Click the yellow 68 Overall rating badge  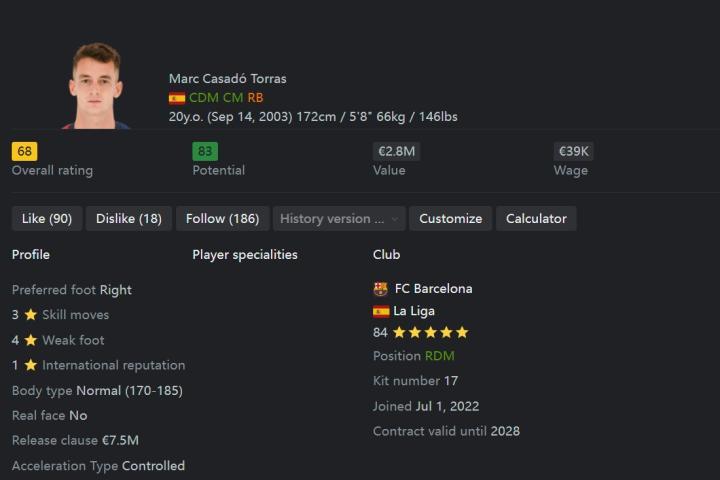[24, 152]
